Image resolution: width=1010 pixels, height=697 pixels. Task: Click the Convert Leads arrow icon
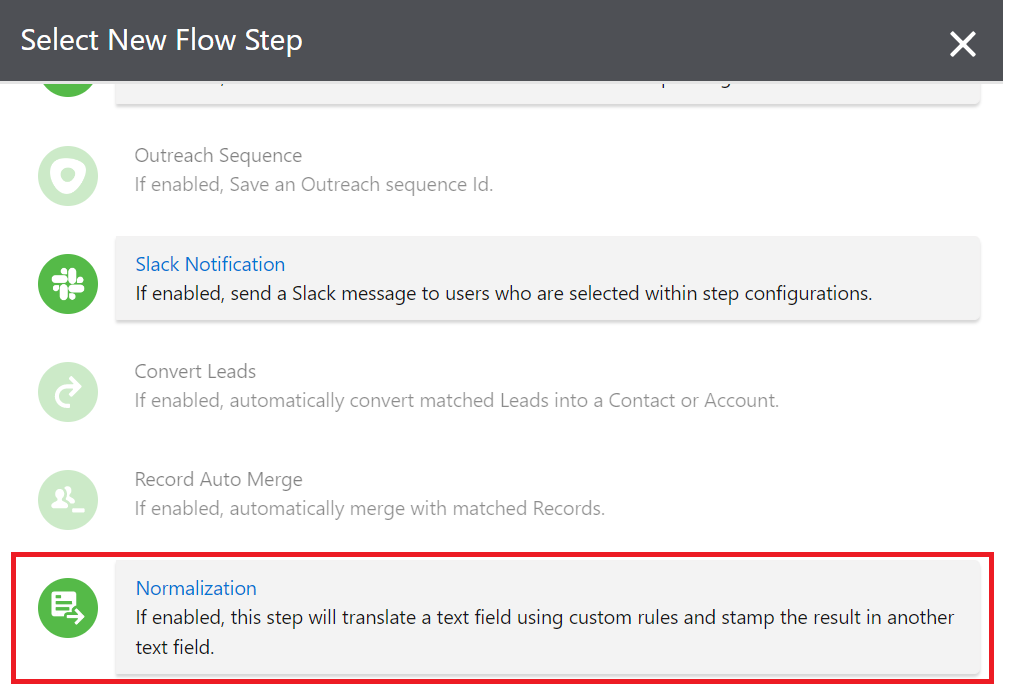67,392
